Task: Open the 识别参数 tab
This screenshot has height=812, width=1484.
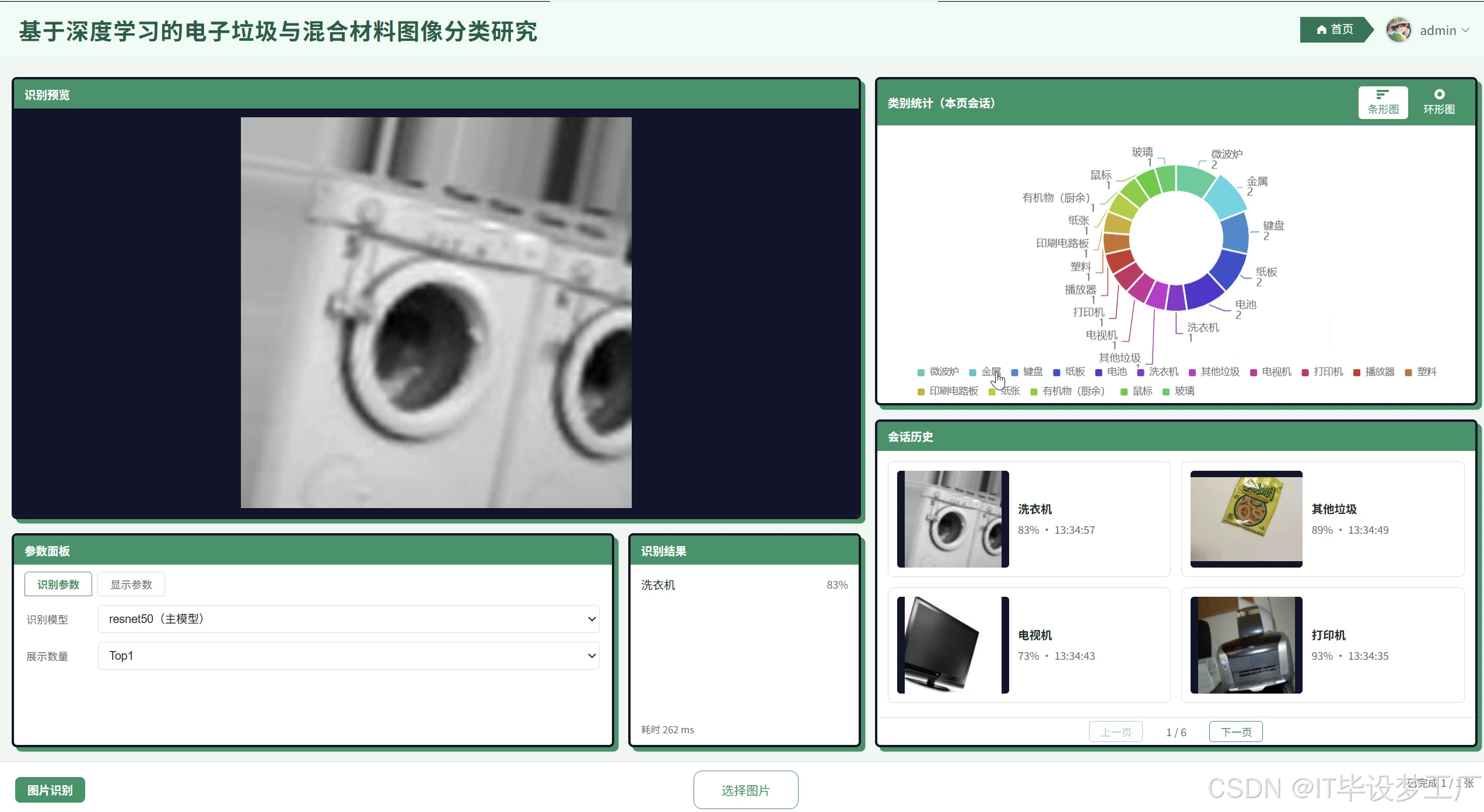Action: pyautogui.click(x=58, y=584)
